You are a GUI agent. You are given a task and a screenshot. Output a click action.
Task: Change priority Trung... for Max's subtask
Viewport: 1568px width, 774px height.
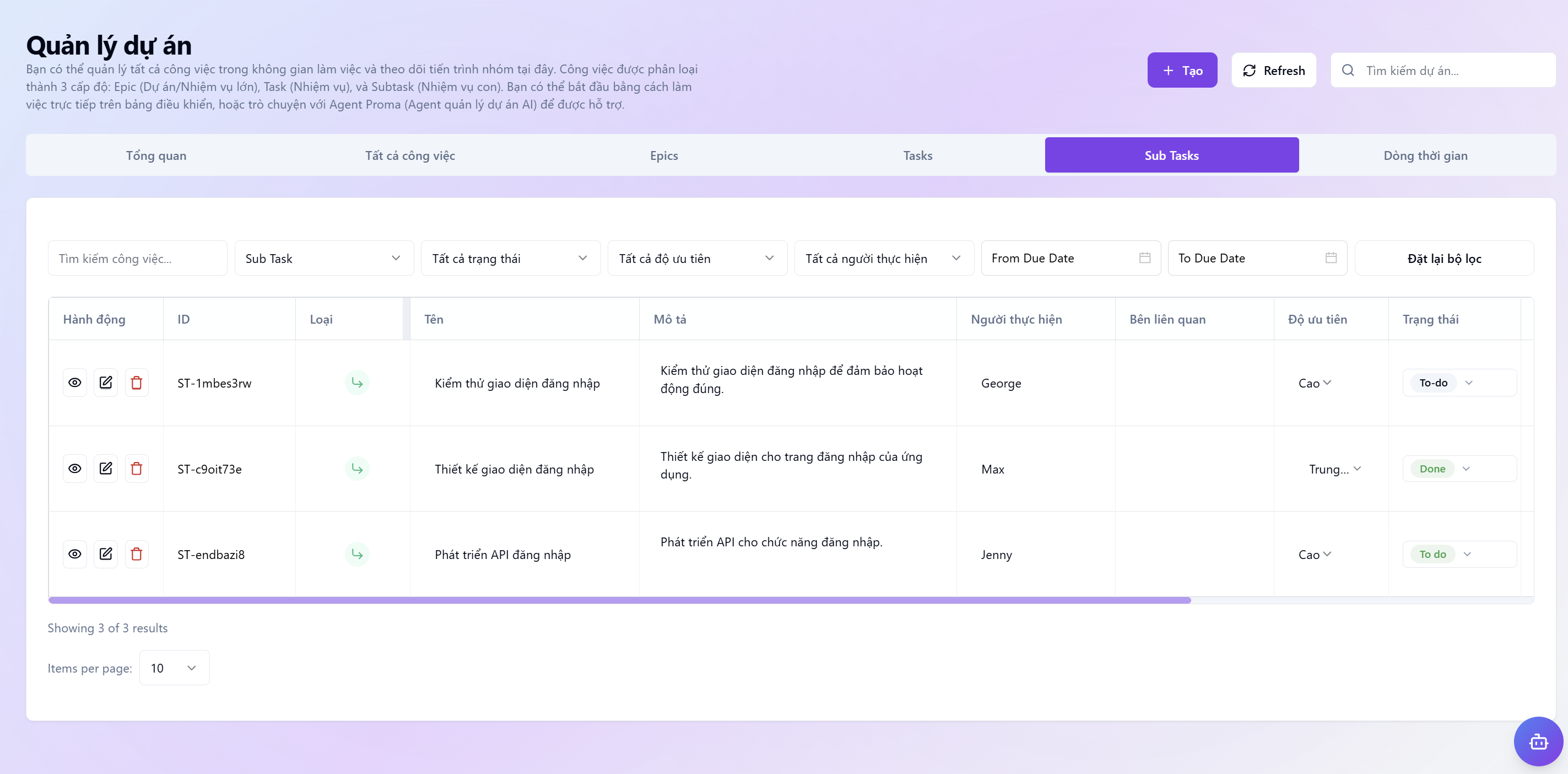1335,469
